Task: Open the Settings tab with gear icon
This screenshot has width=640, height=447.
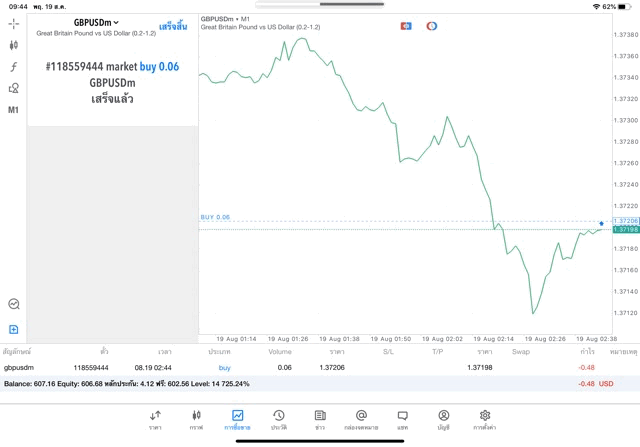Action: tap(485, 420)
